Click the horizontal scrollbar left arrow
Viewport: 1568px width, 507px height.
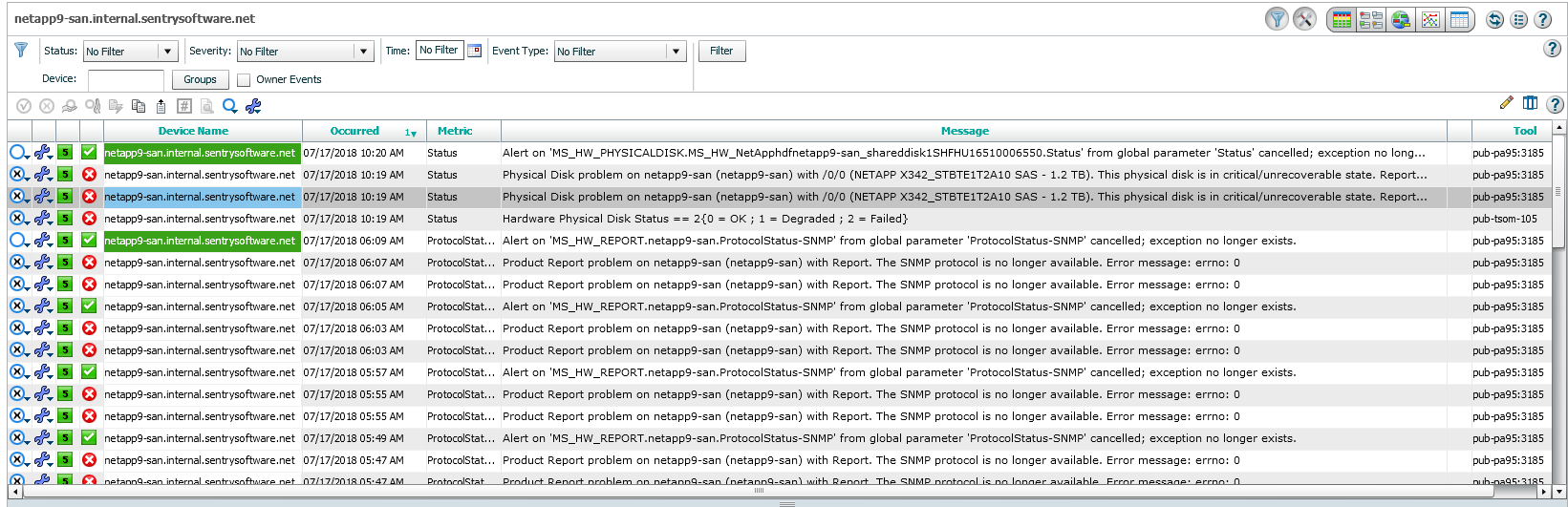click(16, 492)
